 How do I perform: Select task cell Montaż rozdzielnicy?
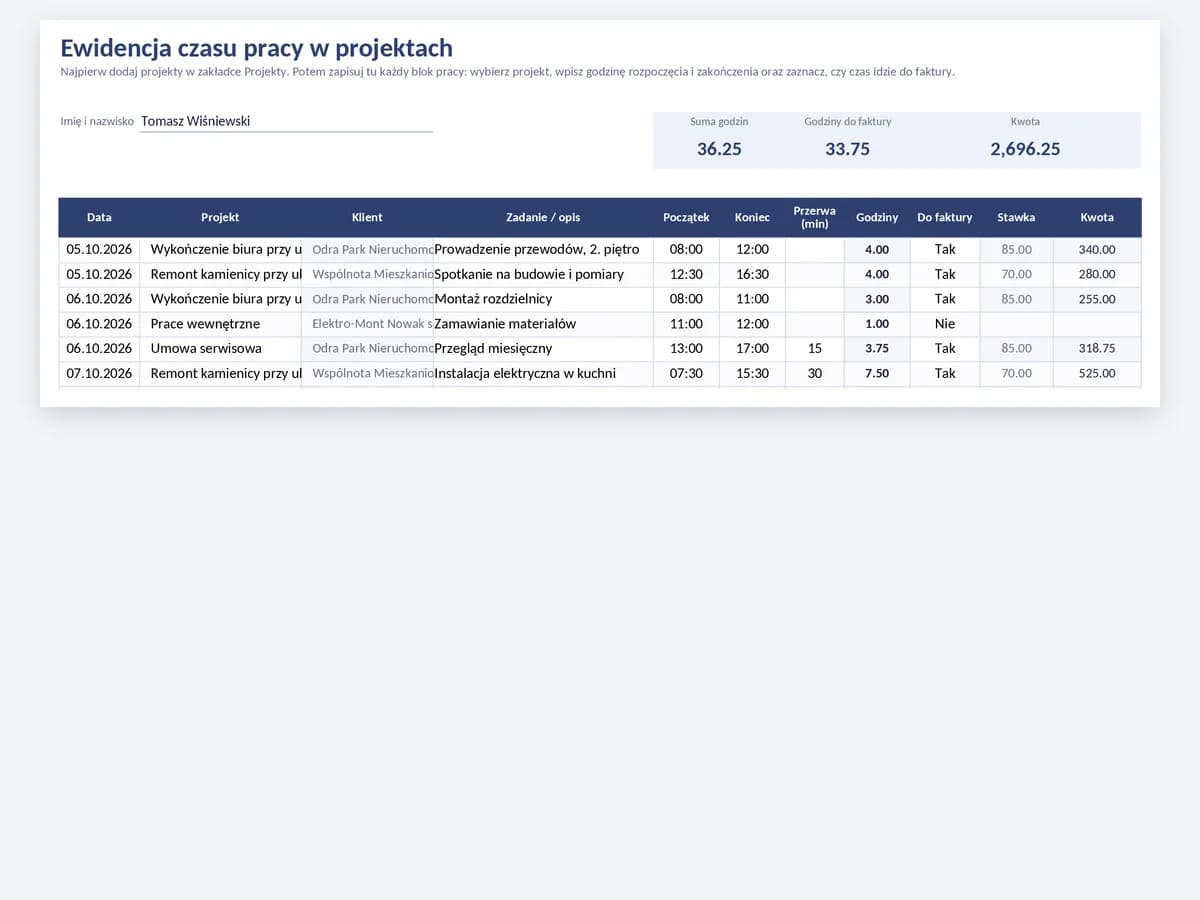tap(543, 299)
